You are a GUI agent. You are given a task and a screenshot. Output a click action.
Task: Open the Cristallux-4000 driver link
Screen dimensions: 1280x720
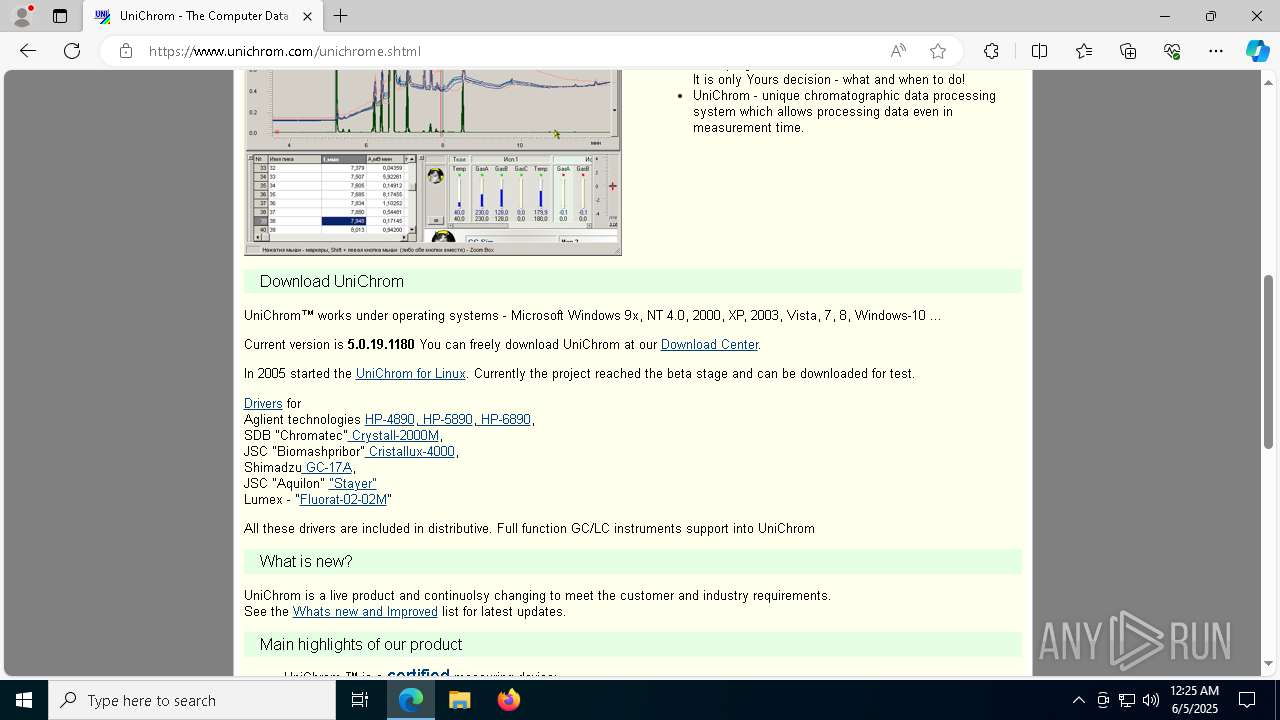point(411,452)
